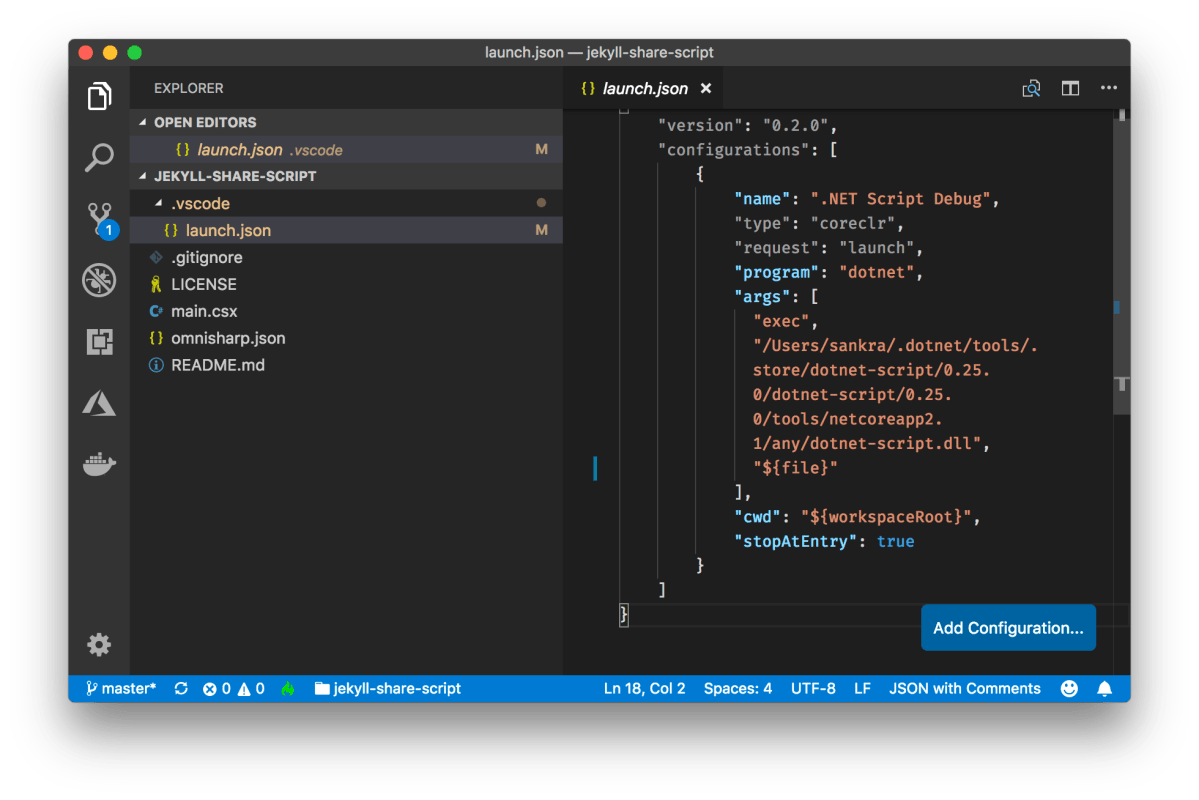Select the launch.json editor tab

pos(645,89)
